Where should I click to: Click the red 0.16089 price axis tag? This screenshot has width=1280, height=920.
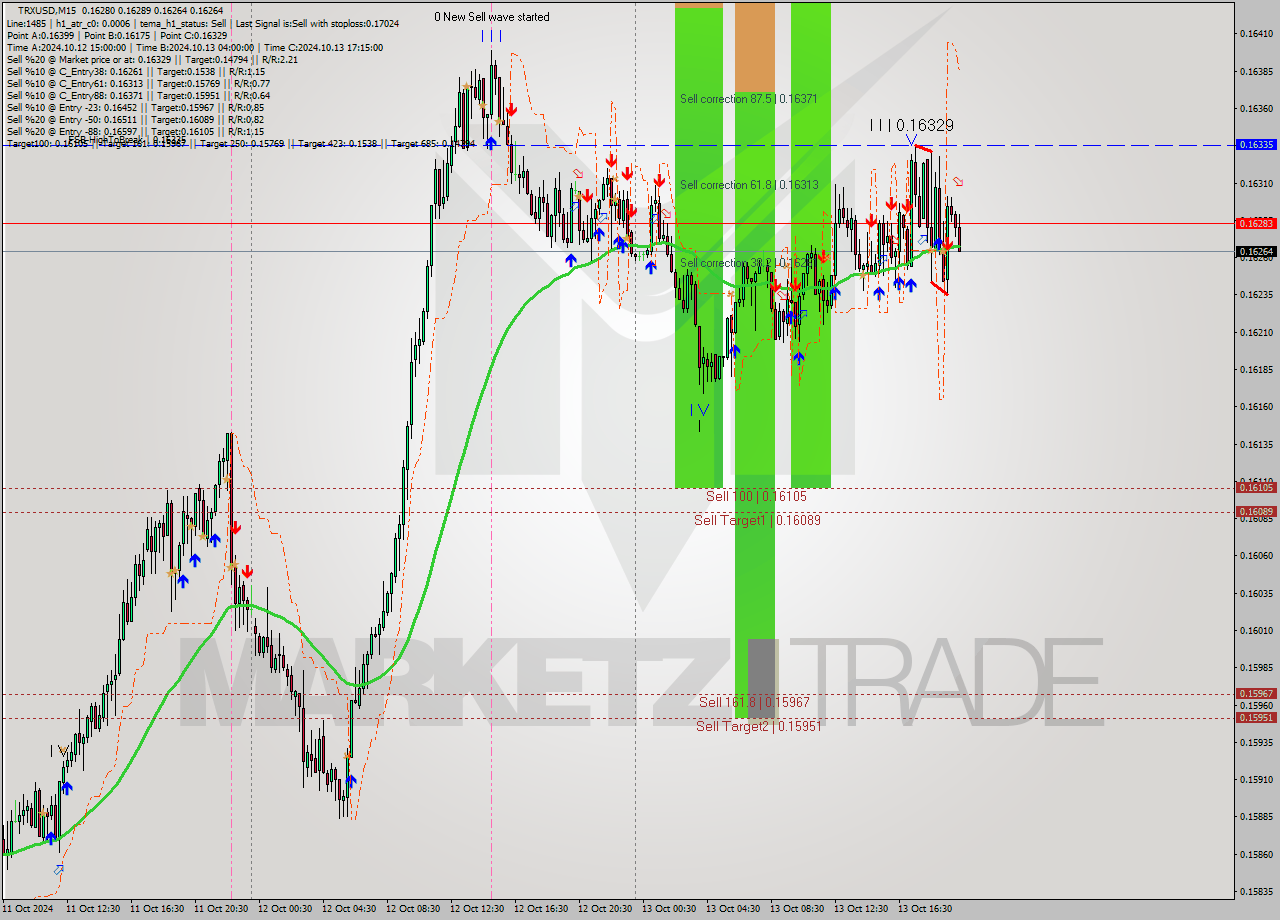(1256, 511)
